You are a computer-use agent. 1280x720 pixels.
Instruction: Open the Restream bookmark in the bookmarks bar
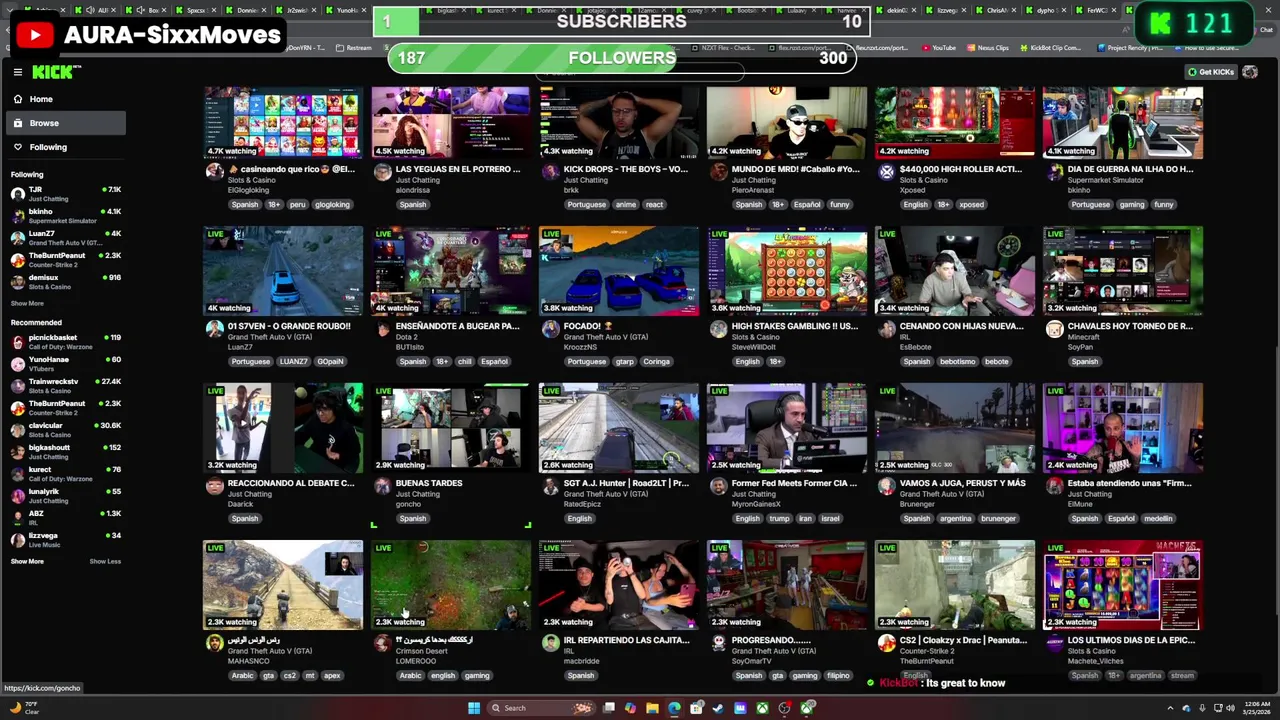click(x=353, y=47)
